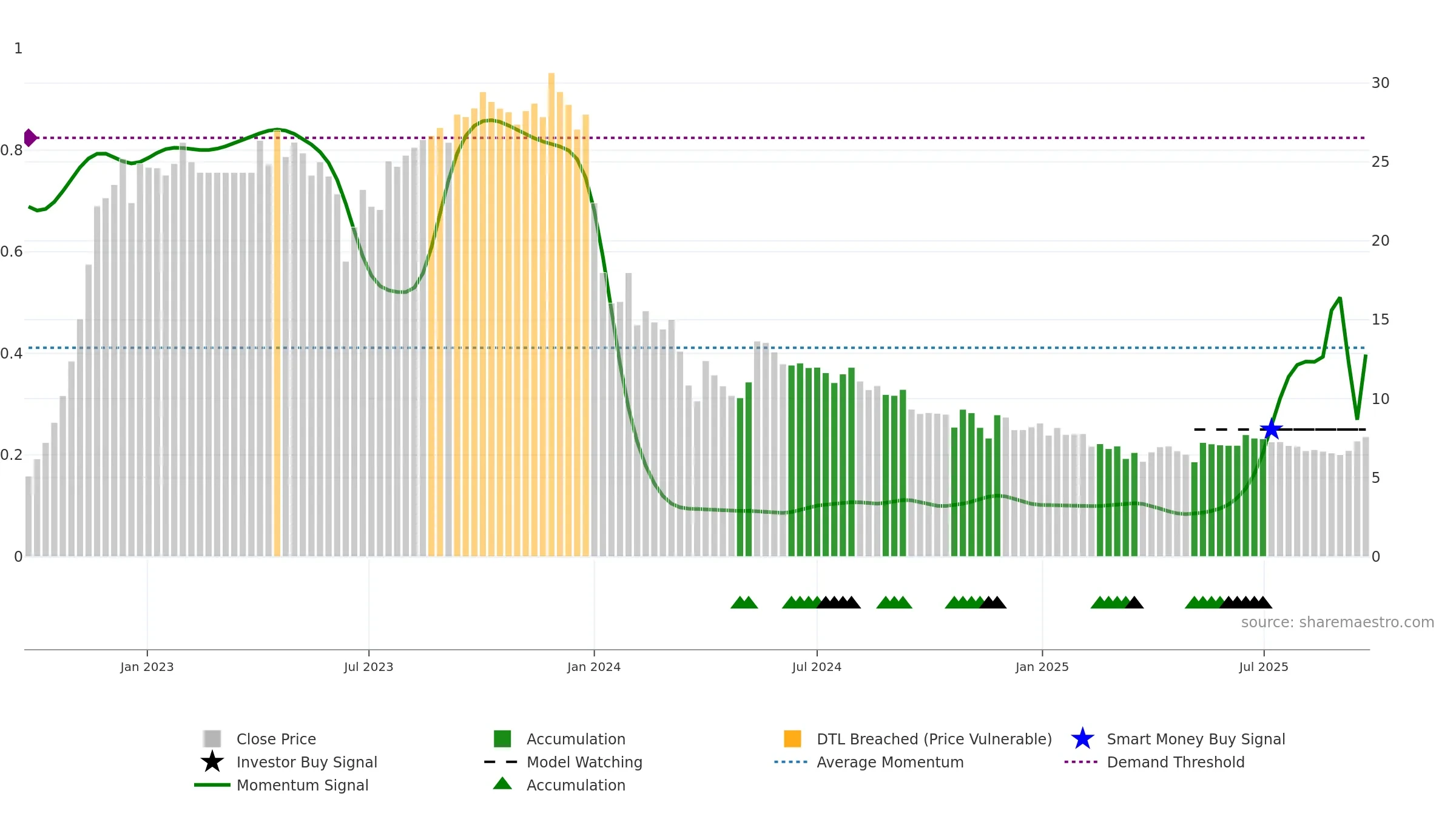Click the Jan 2024 axis tick label

(x=594, y=667)
